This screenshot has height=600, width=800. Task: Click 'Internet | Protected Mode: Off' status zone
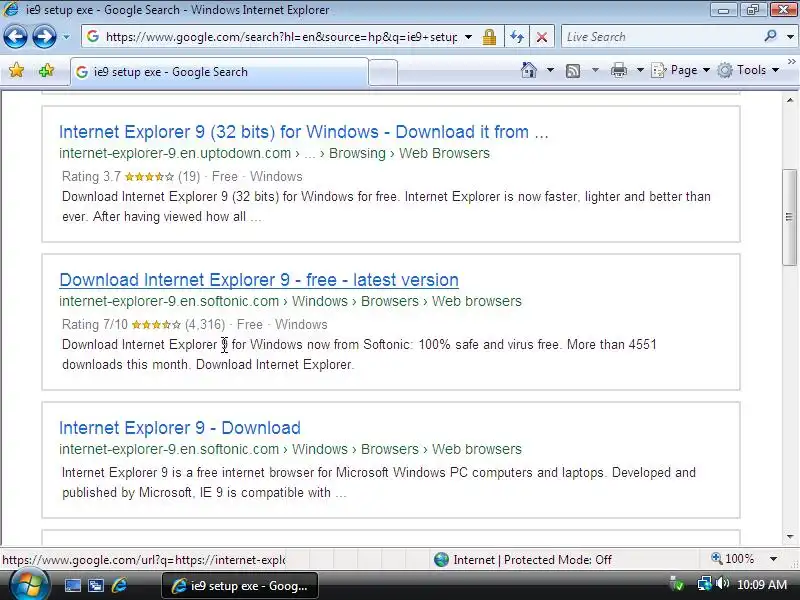[523, 560]
